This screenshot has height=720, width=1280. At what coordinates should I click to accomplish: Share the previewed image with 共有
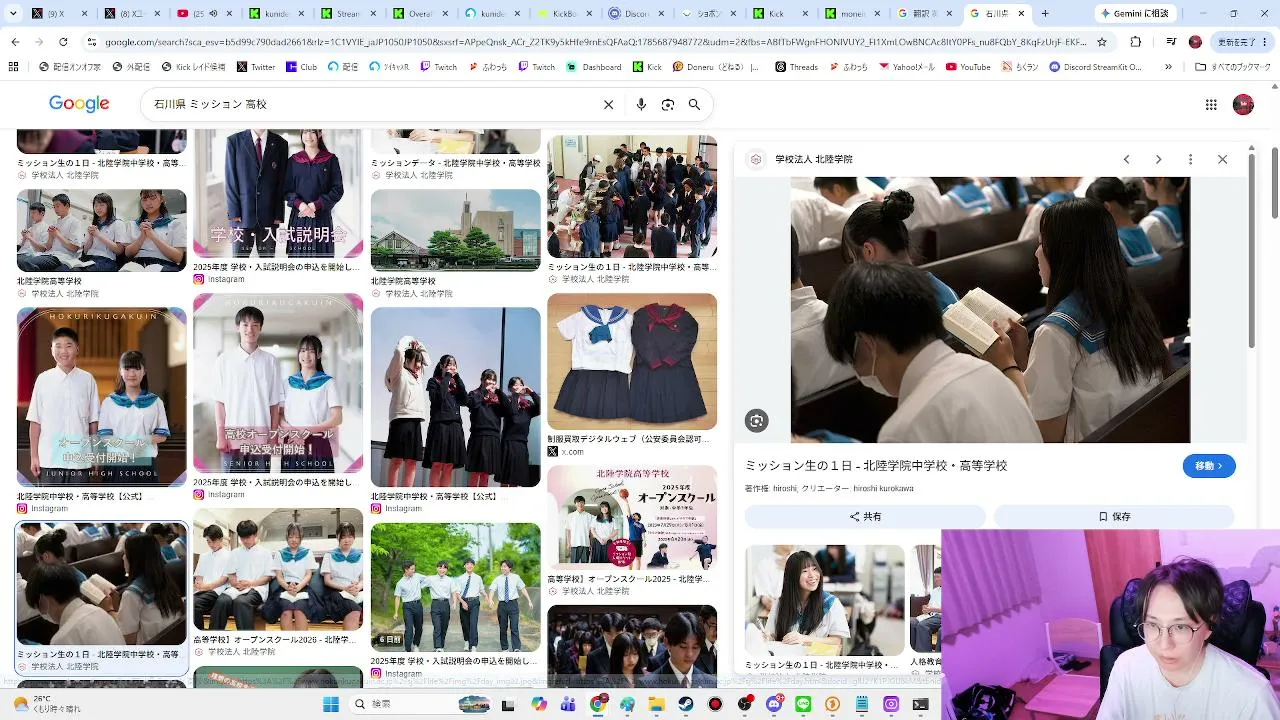[865, 517]
